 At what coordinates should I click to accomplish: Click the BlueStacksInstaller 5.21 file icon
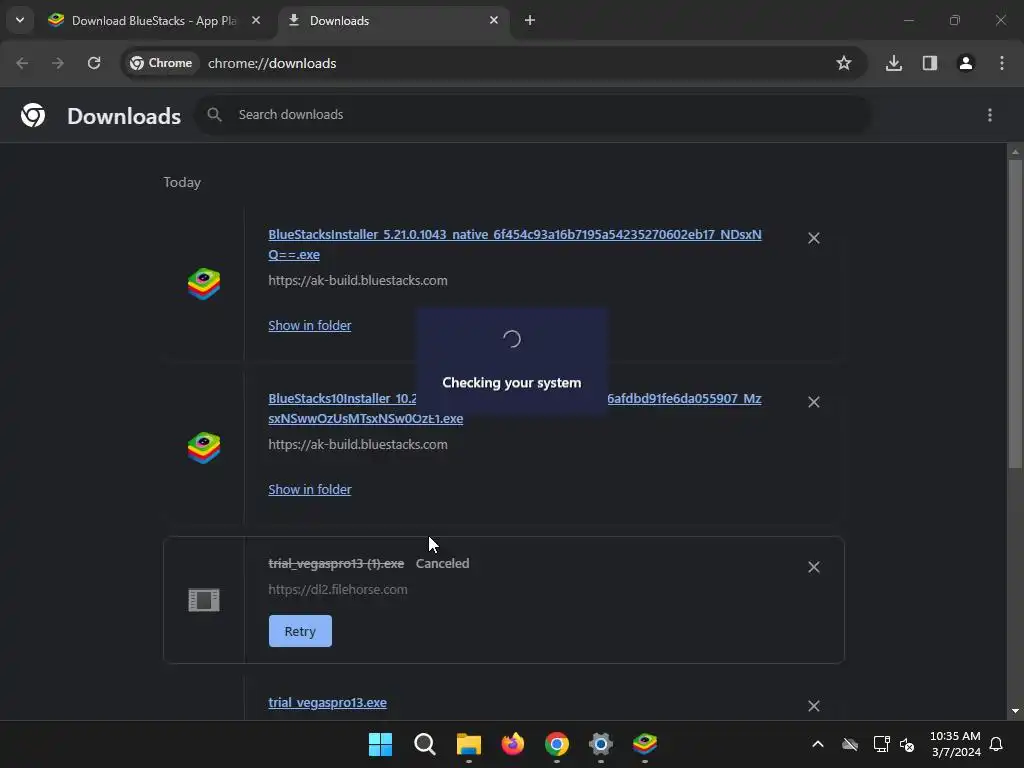(x=204, y=284)
